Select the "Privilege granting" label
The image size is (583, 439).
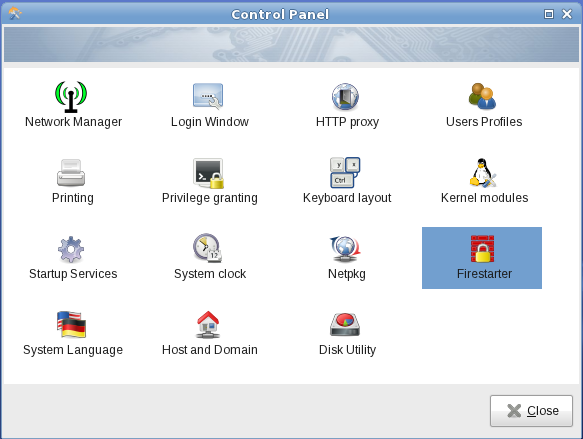210,198
